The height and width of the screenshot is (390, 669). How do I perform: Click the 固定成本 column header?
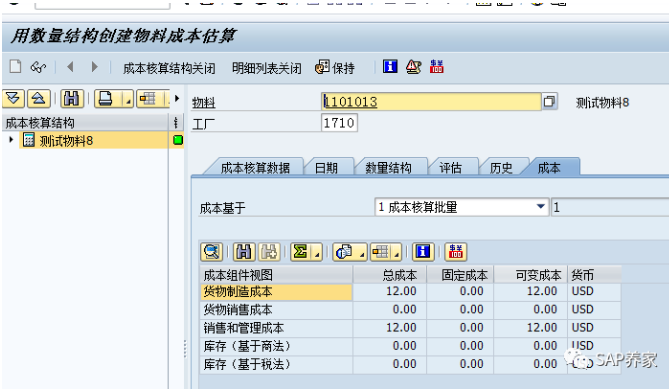click(x=460, y=275)
